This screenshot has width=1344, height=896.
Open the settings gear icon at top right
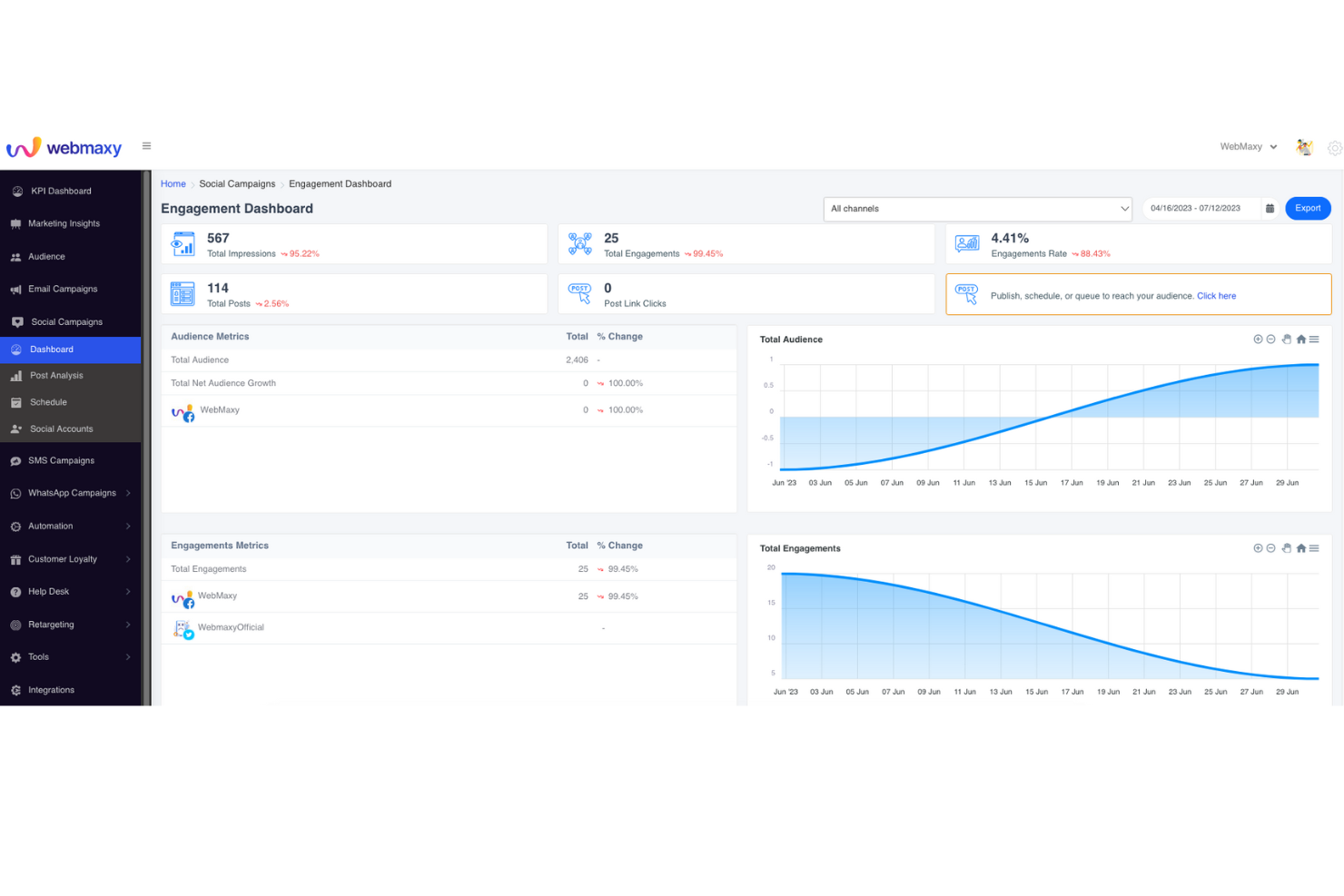point(1334,148)
